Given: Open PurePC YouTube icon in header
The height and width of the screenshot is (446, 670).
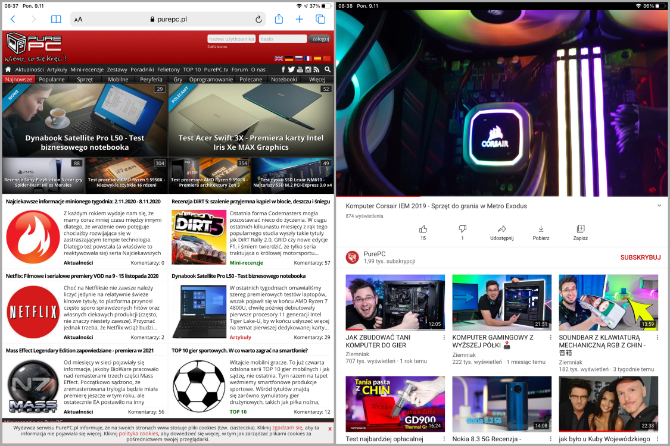Looking at the screenshot, I should 300,69.
